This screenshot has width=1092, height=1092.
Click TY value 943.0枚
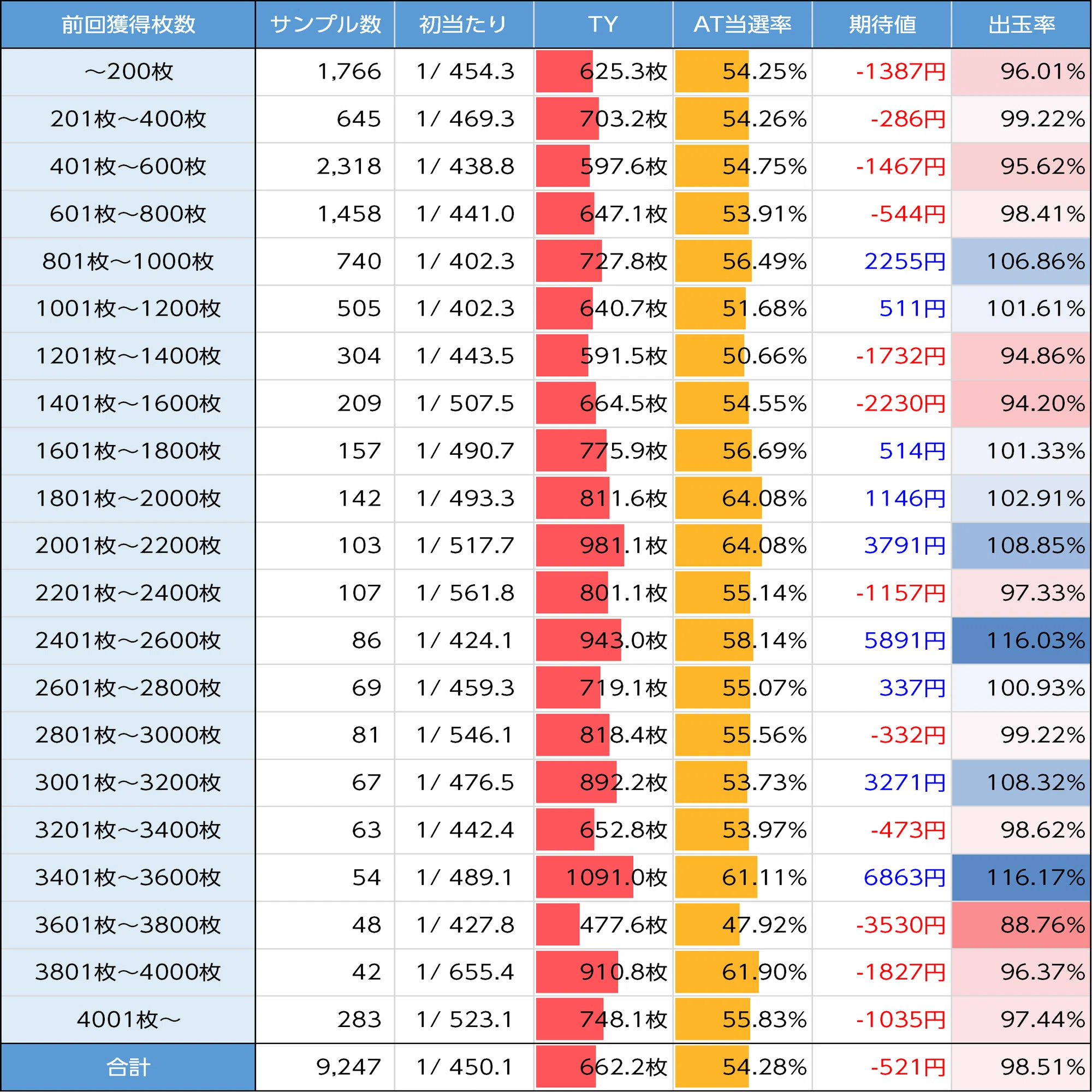coord(624,640)
